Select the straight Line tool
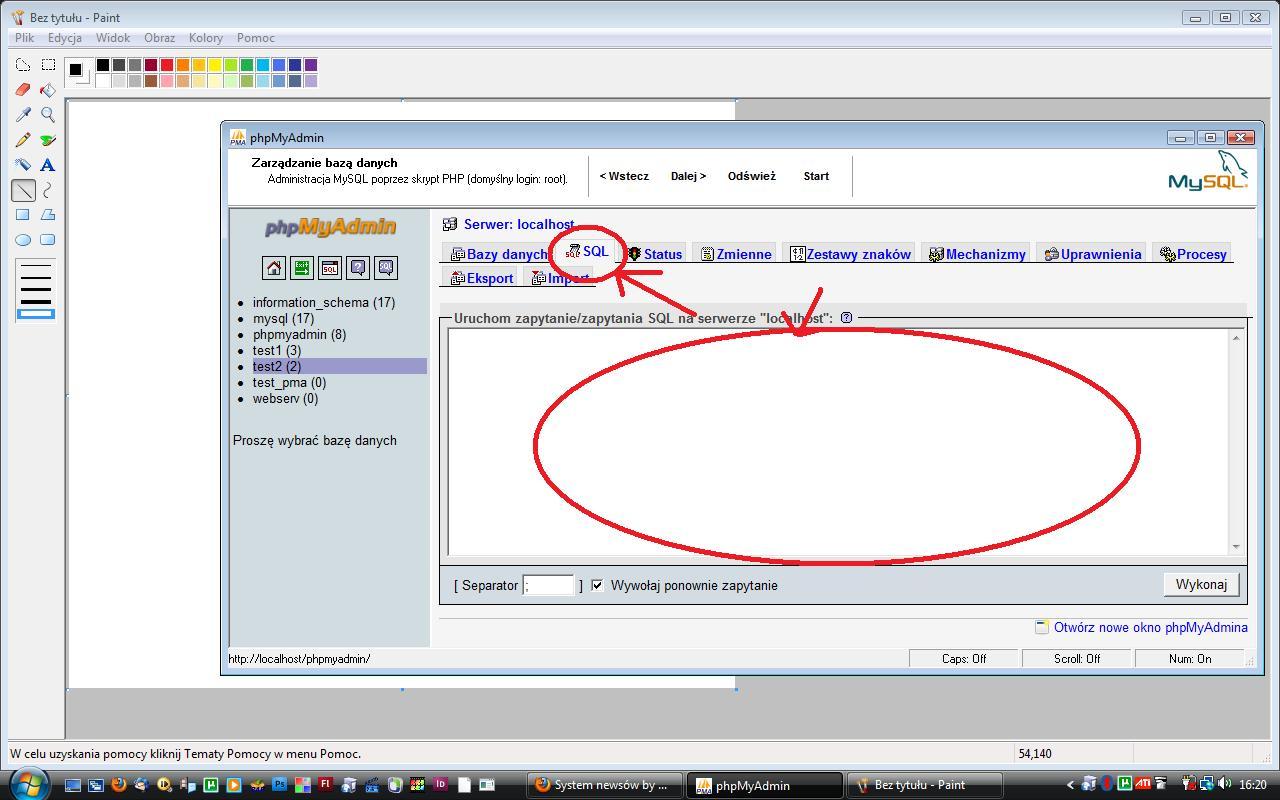Screen dimensions: 1280x800 (x=23, y=190)
